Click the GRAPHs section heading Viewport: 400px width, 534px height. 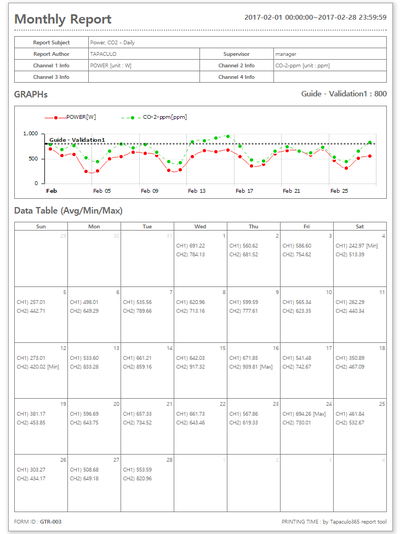tap(31, 94)
